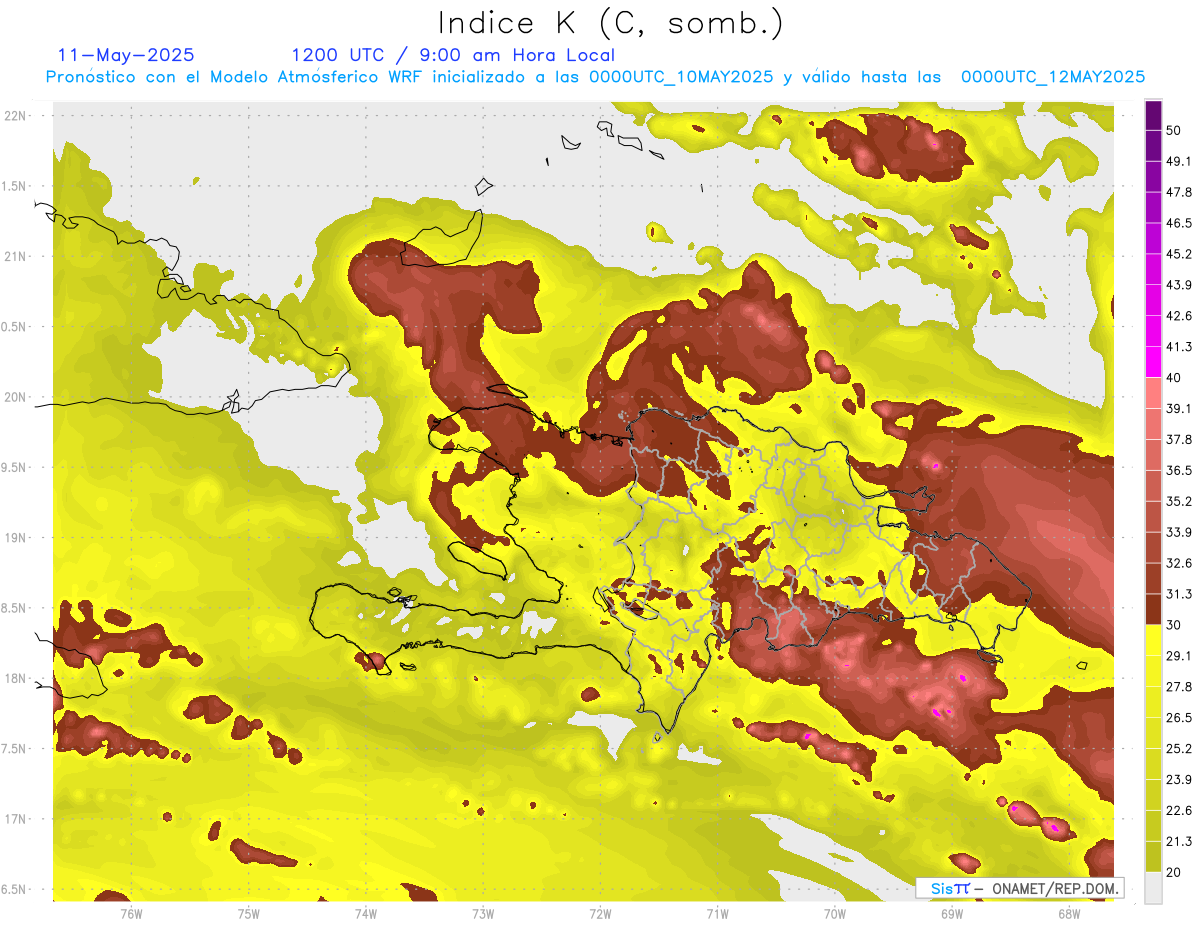Screen dimensions: 1200x927
Task: Click the '30' value on the color scale
Action: coord(1174,625)
